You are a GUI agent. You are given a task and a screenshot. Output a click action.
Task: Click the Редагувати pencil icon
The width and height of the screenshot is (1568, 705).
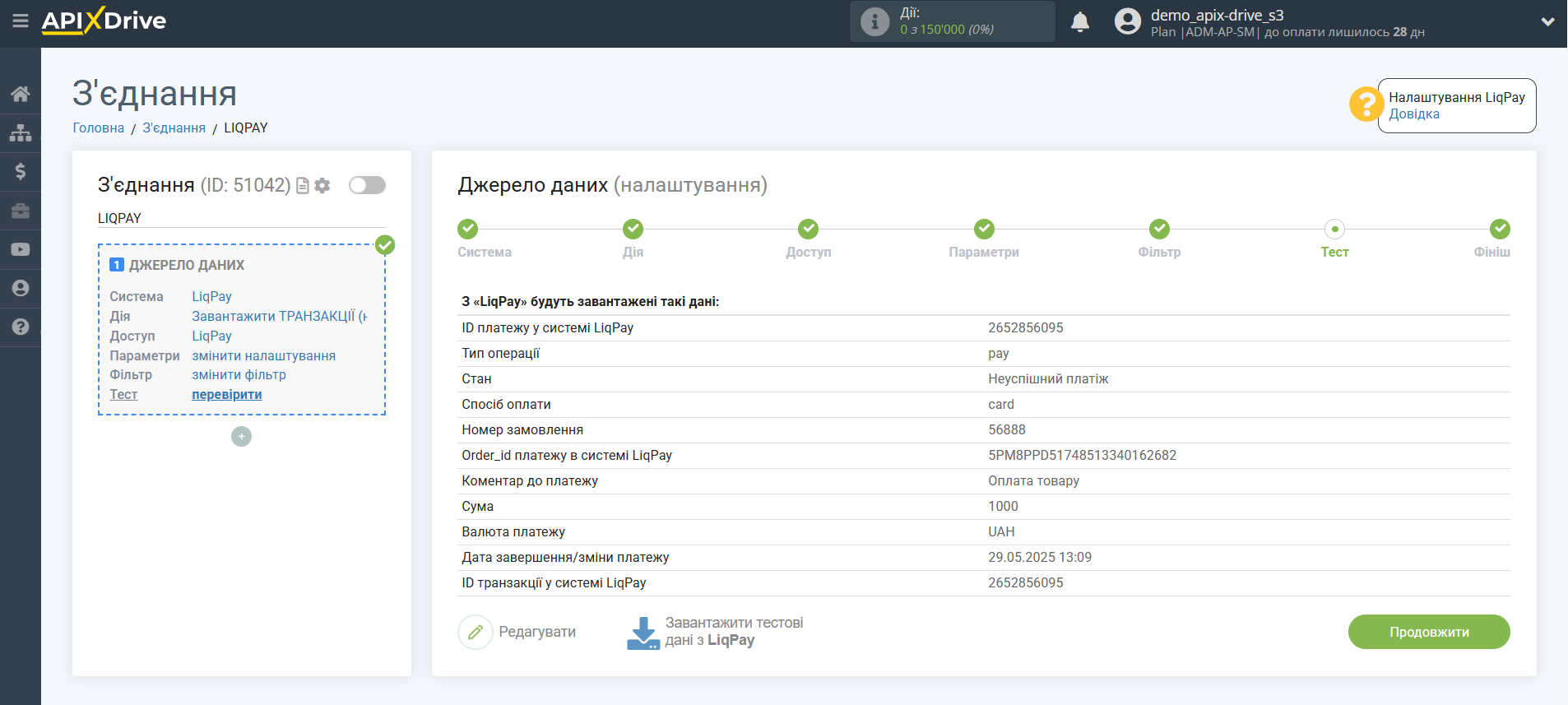476,632
